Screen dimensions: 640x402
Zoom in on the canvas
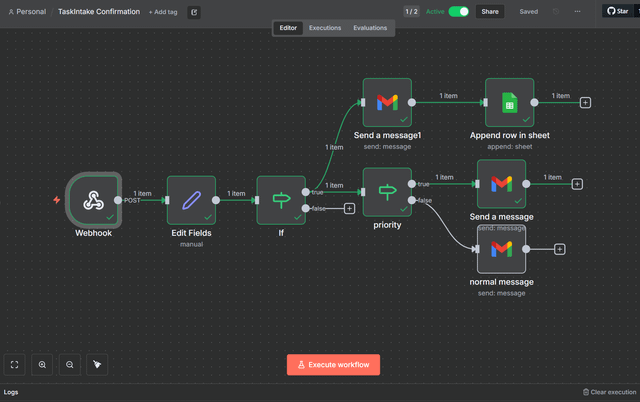(x=42, y=365)
